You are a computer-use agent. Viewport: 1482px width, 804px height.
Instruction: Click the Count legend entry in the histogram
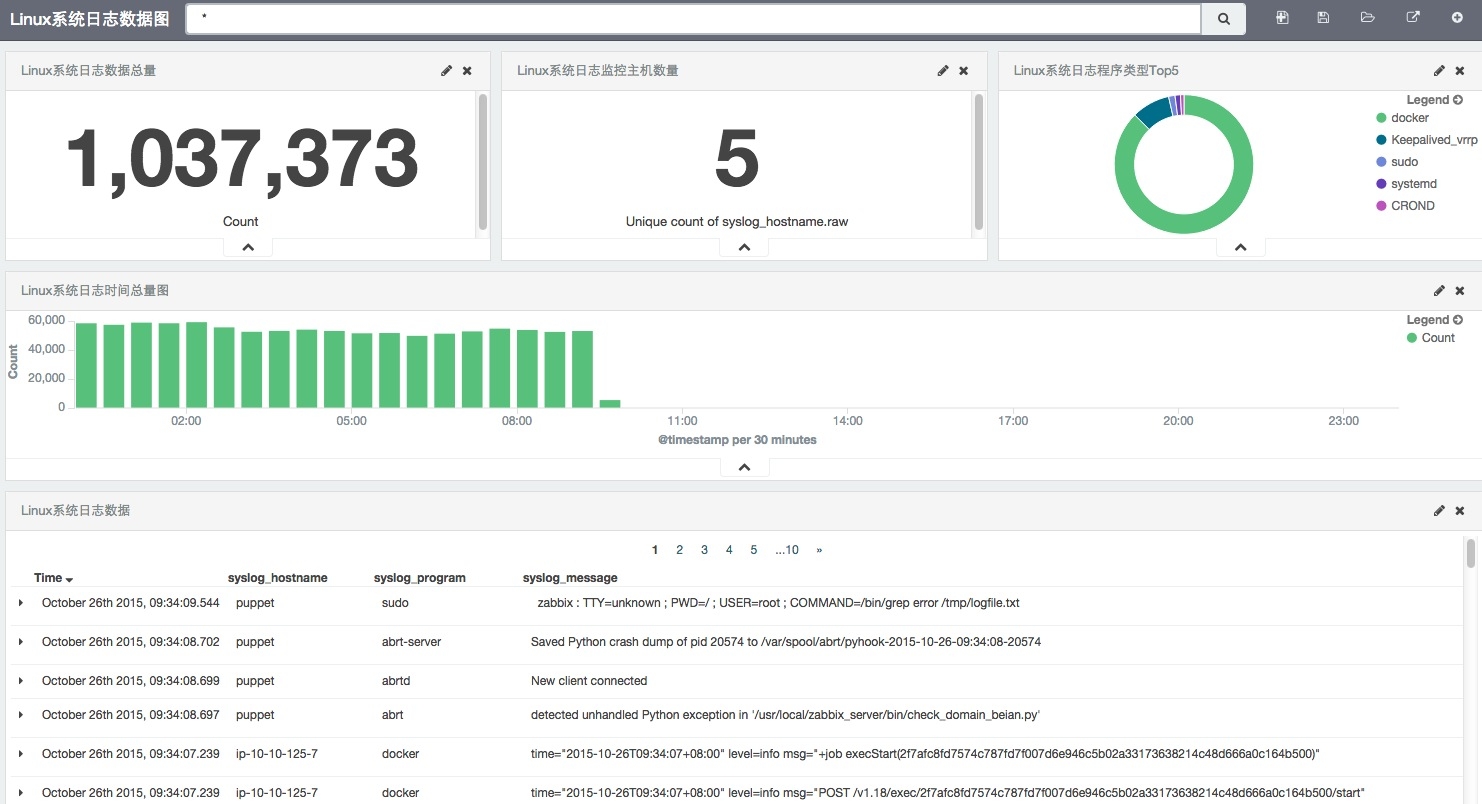point(1431,338)
